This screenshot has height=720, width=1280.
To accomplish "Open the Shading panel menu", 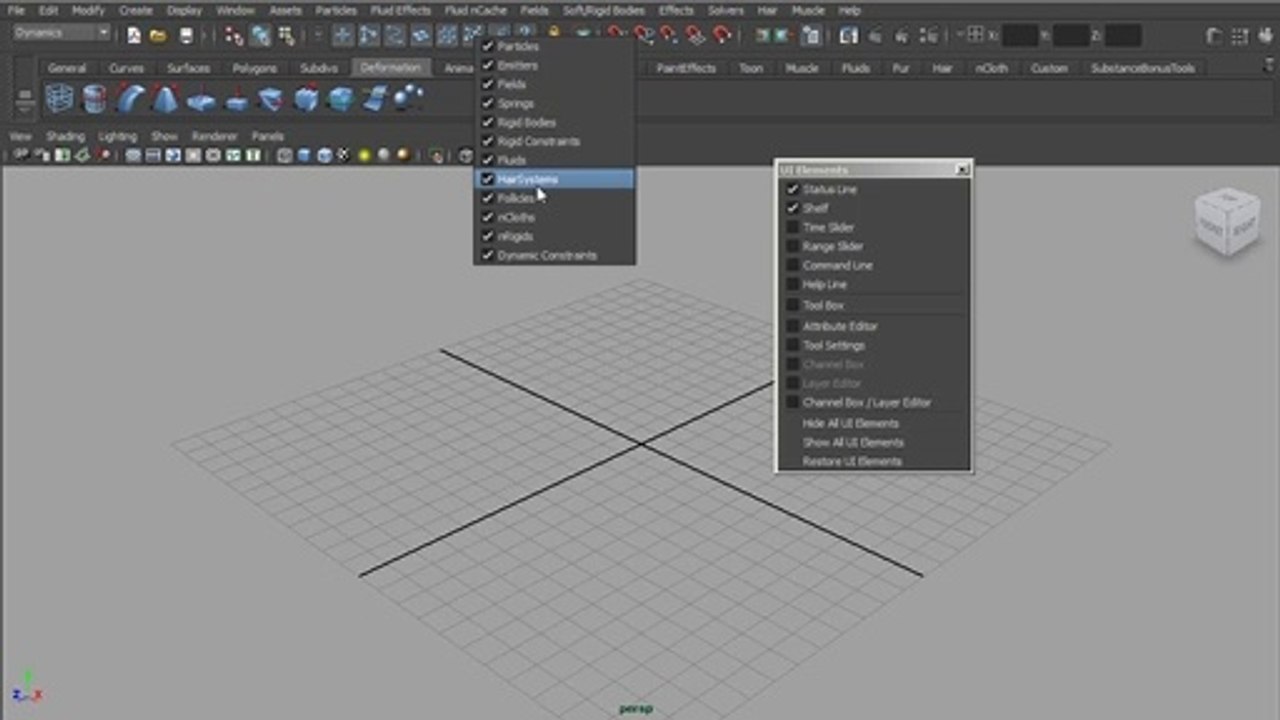I will click(65, 136).
